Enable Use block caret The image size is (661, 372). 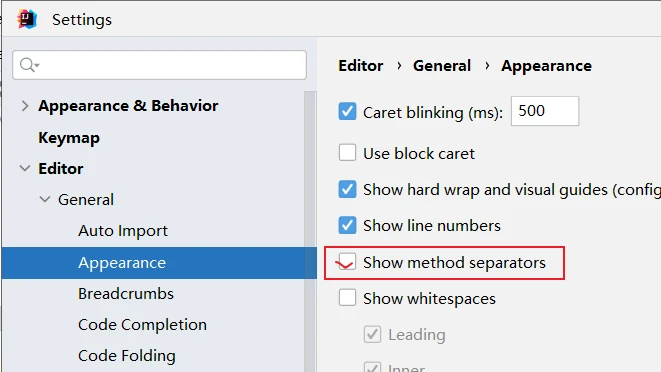(347, 152)
